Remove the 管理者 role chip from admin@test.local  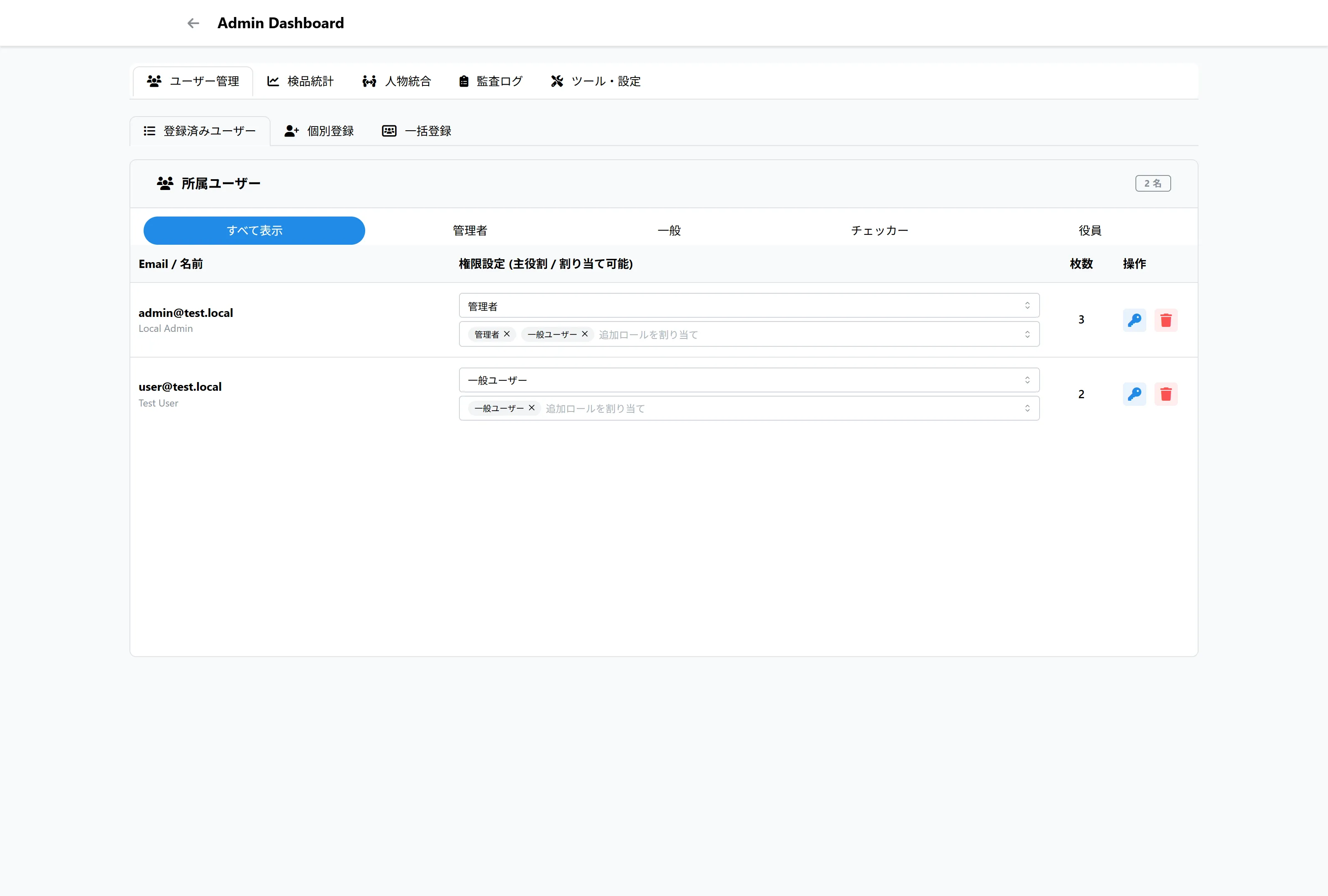pyautogui.click(x=506, y=334)
